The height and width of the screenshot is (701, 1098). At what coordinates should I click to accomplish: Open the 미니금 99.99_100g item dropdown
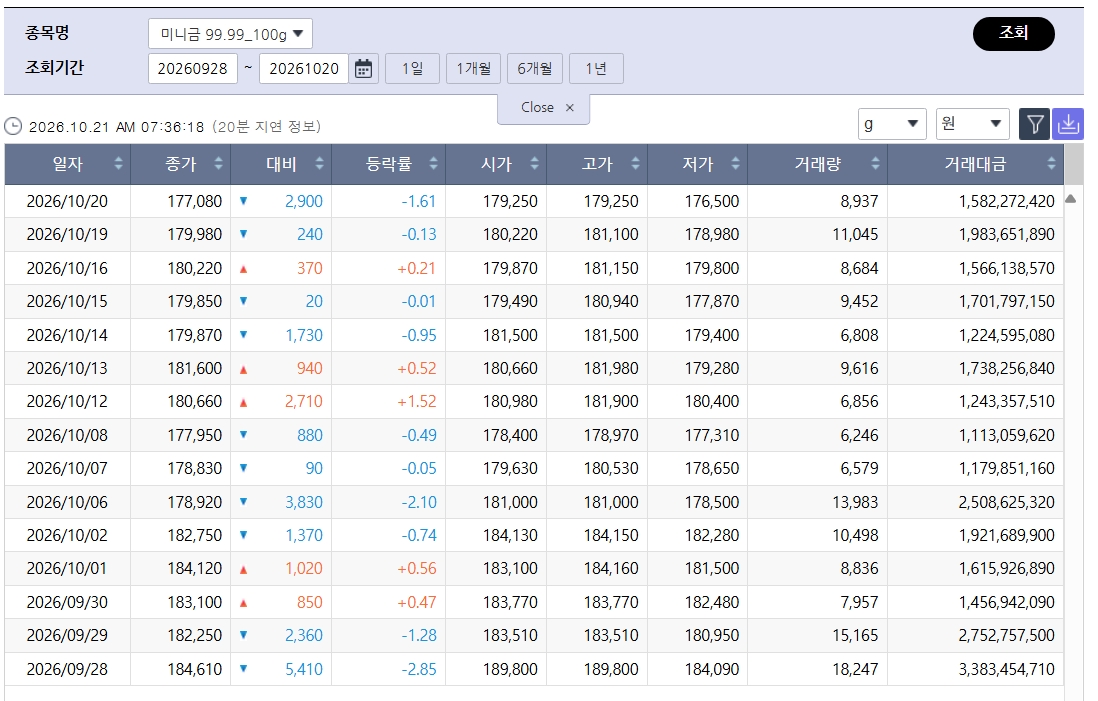(x=230, y=34)
